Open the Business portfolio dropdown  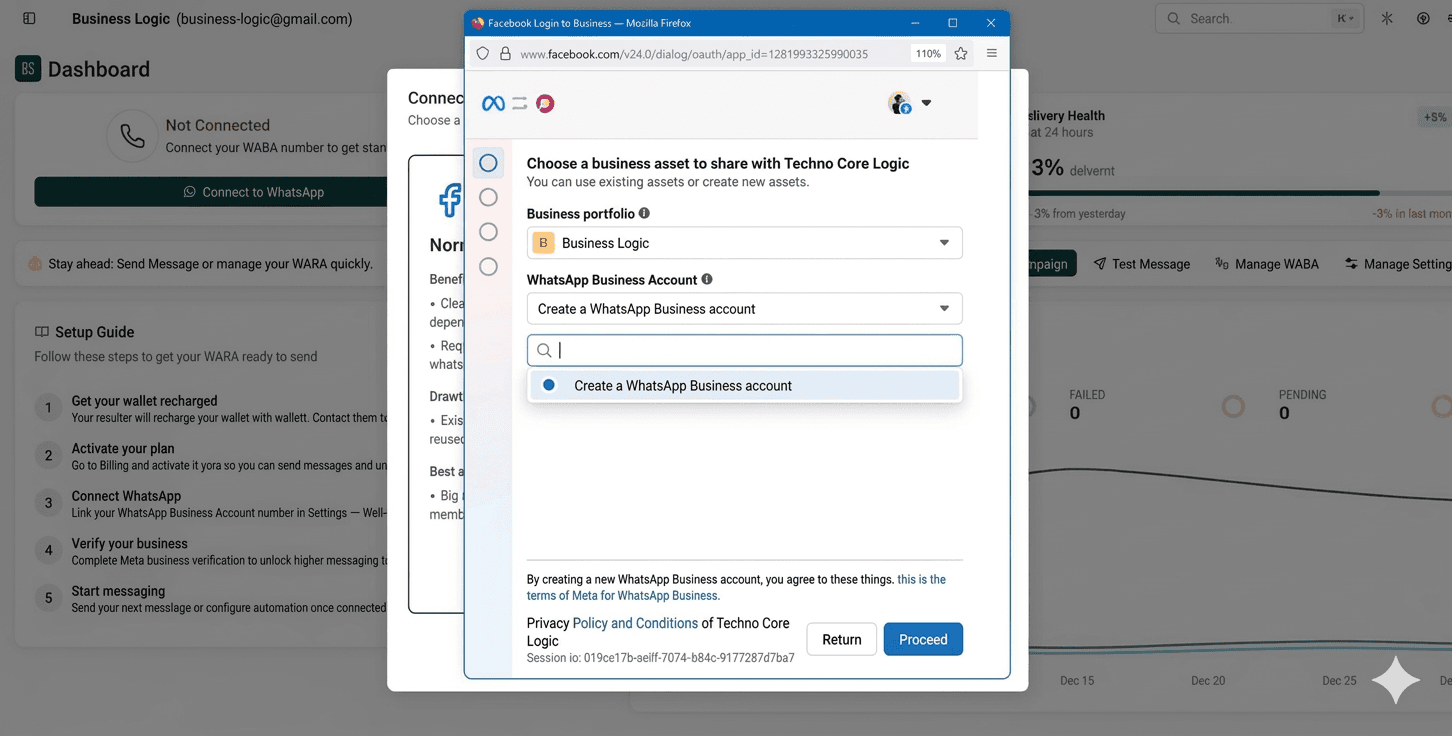(x=745, y=243)
